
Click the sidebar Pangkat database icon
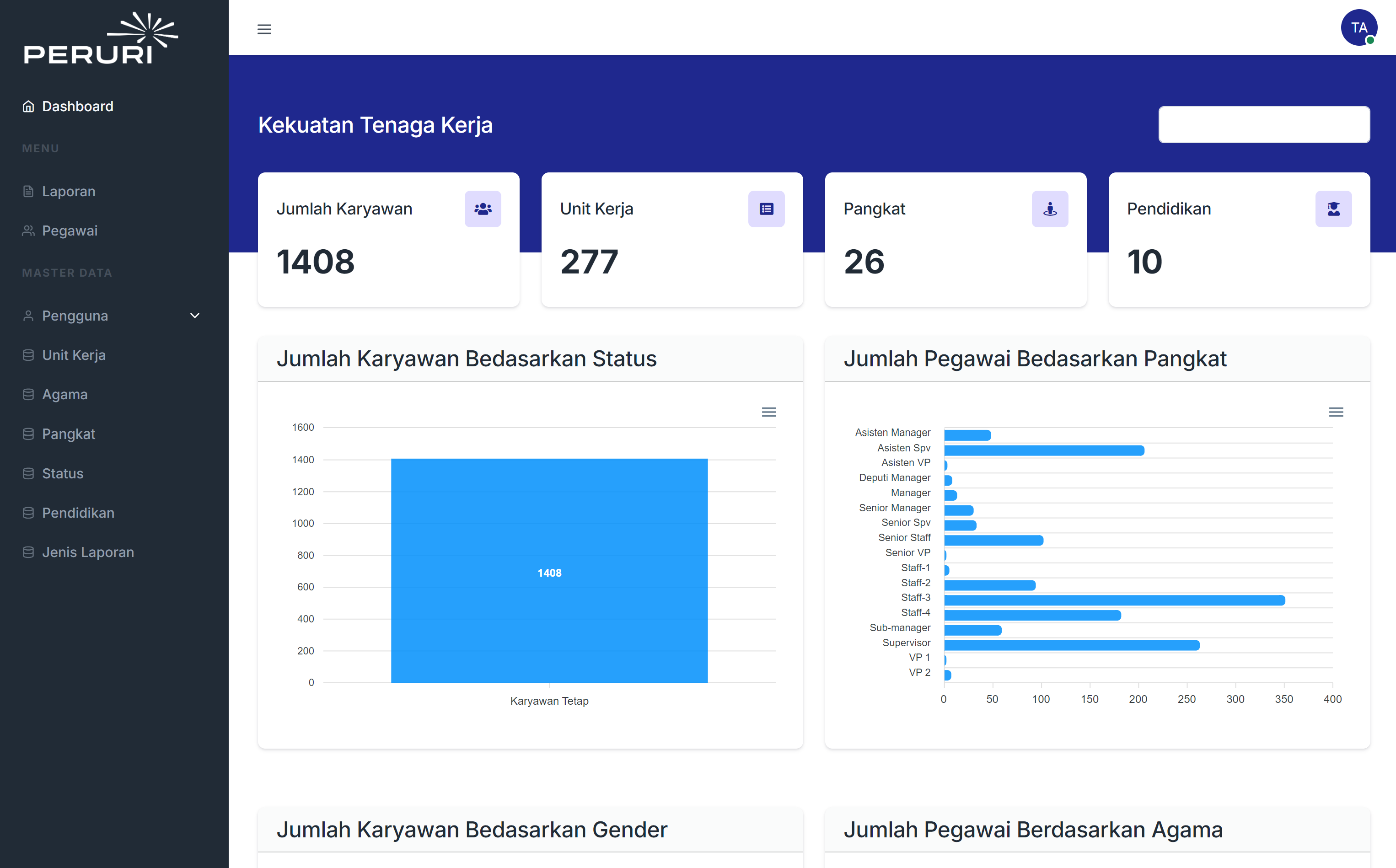[28, 434]
